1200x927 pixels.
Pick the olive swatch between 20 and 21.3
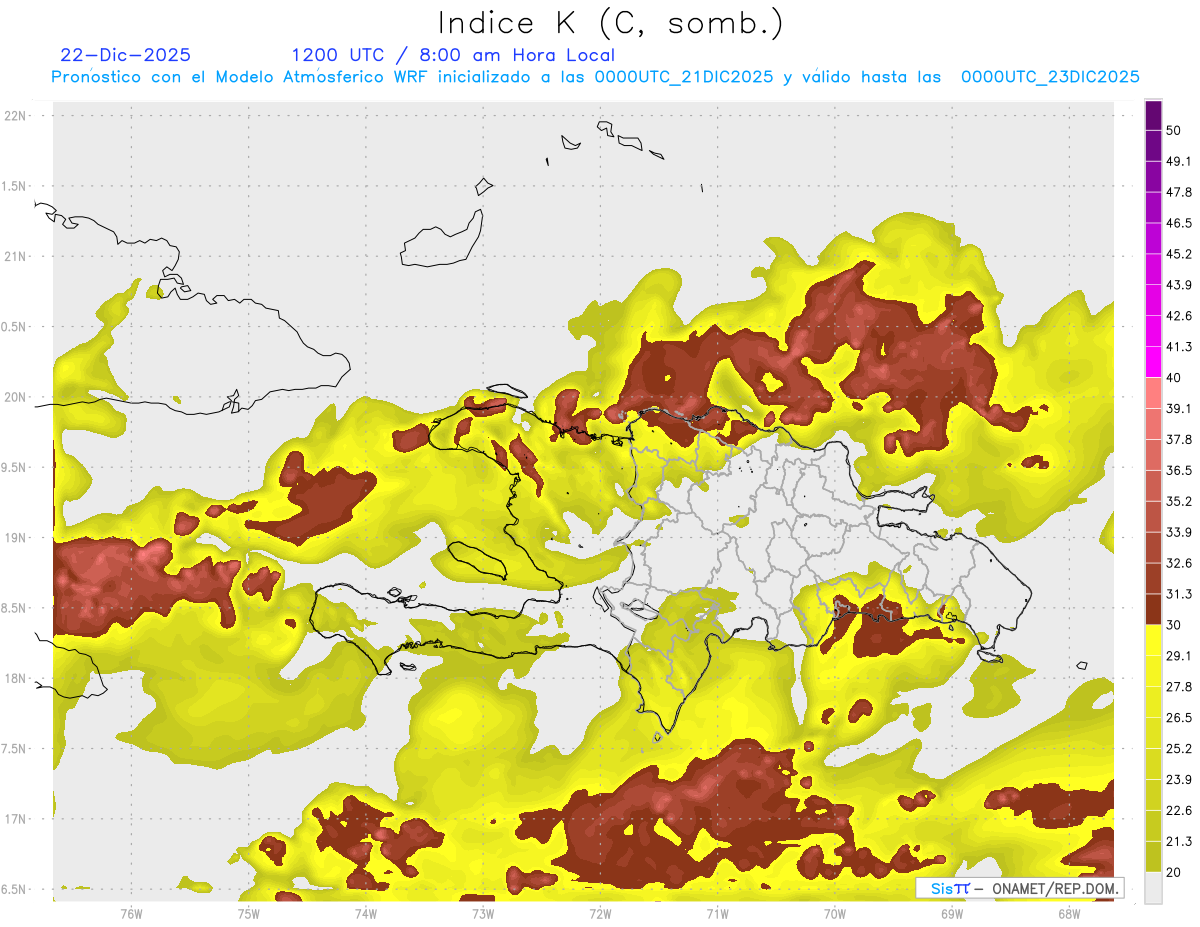click(1153, 857)
